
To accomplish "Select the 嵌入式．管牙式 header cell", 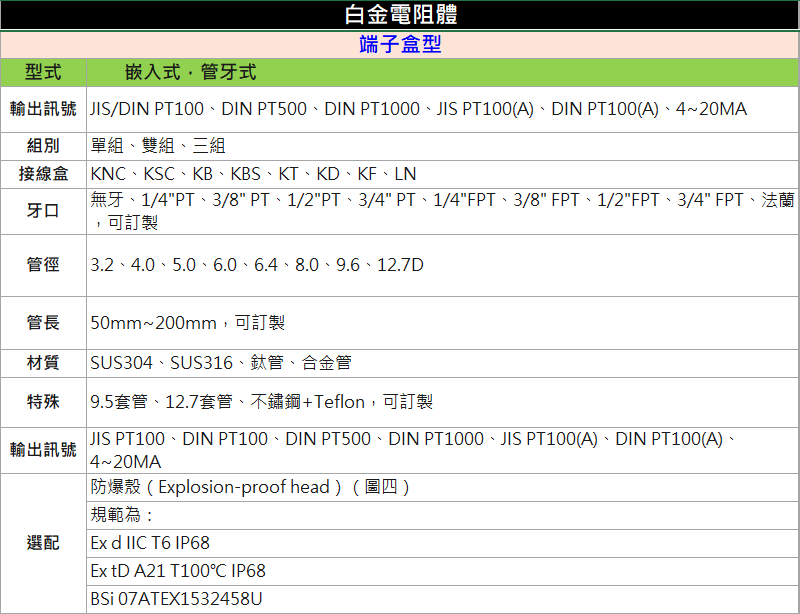I will coord(190,72).
